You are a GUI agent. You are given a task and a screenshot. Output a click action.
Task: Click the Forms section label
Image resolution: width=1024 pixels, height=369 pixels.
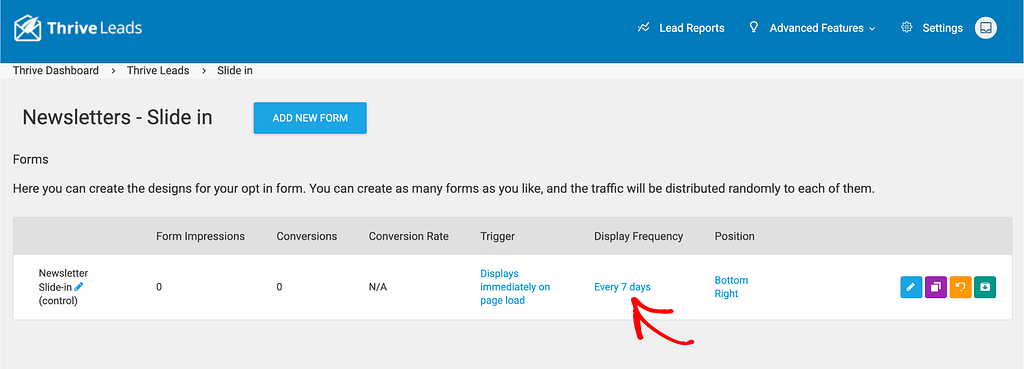tap(31, 159)
